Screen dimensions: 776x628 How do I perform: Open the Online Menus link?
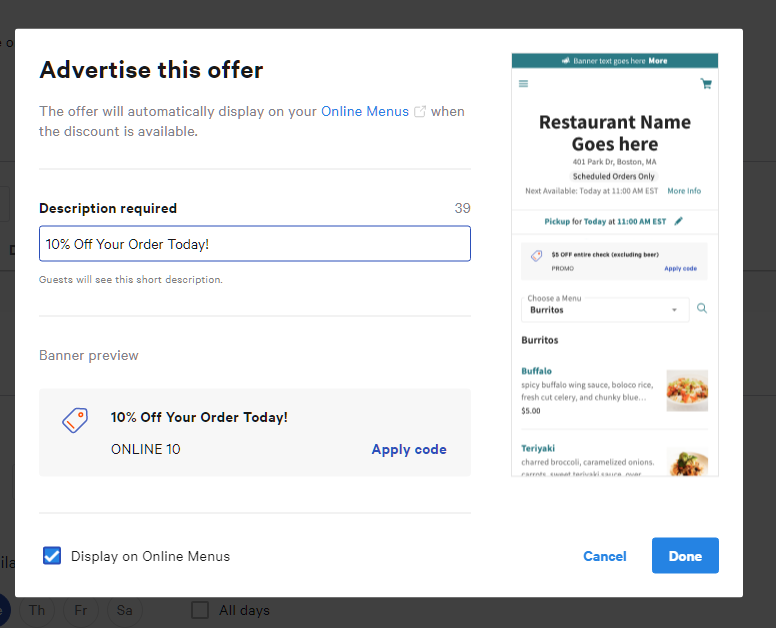[x=365, y=111]
